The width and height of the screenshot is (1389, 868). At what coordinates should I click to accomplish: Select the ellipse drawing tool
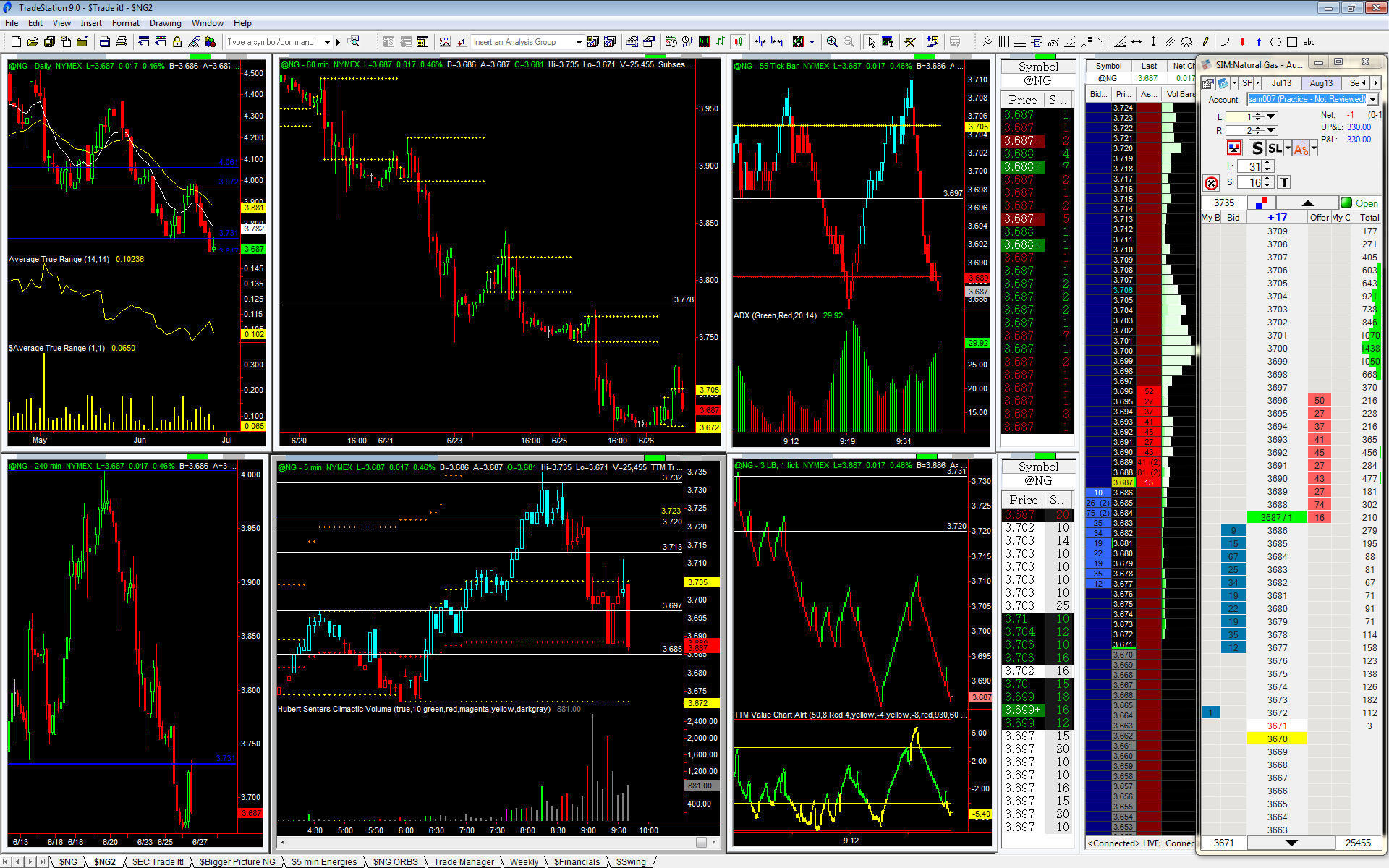click(1275, 42)
